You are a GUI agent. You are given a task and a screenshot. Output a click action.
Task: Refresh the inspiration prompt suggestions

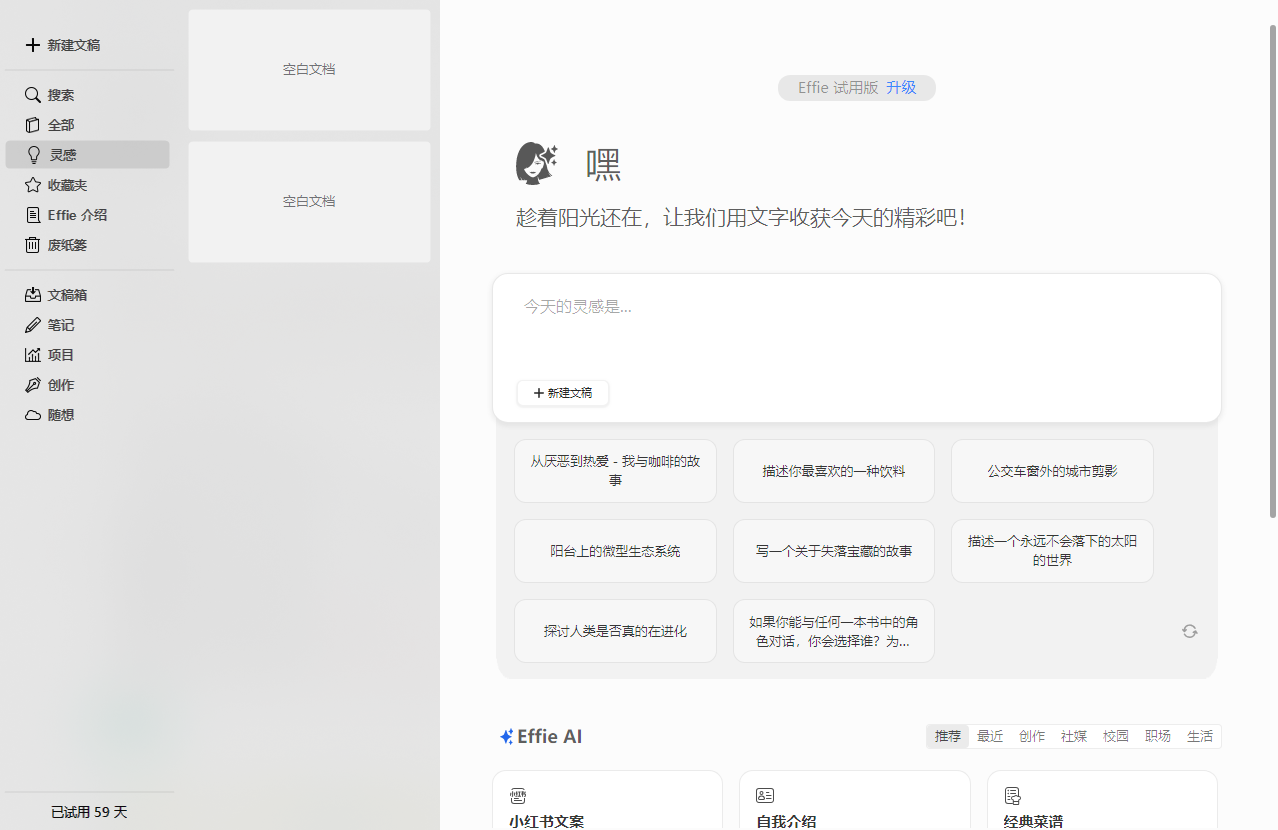tap(1189, 630)
